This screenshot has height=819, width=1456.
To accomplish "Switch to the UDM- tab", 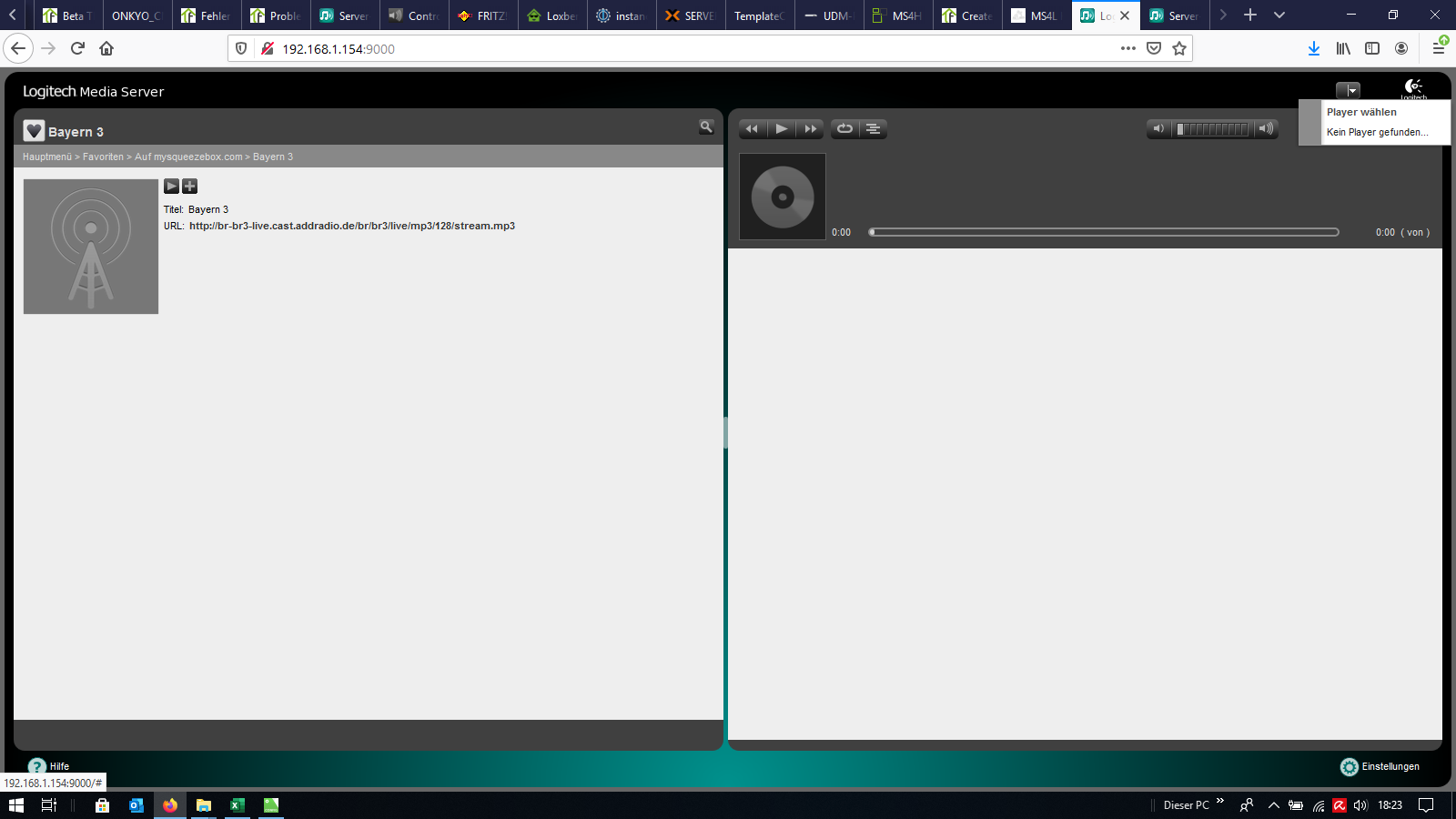I will pos(829,15).
